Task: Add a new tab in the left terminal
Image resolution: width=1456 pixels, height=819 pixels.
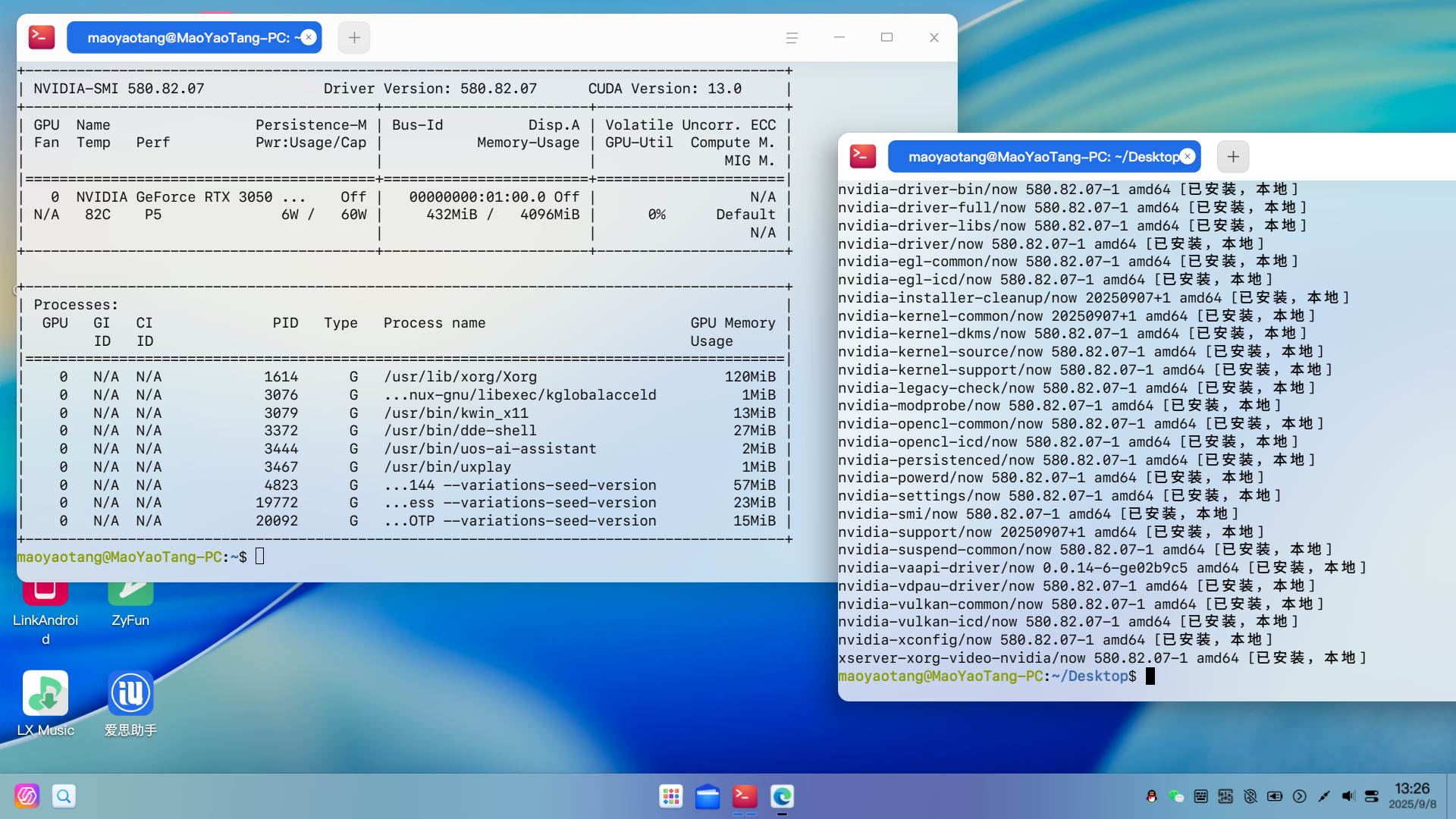Action: coord(354,37)
